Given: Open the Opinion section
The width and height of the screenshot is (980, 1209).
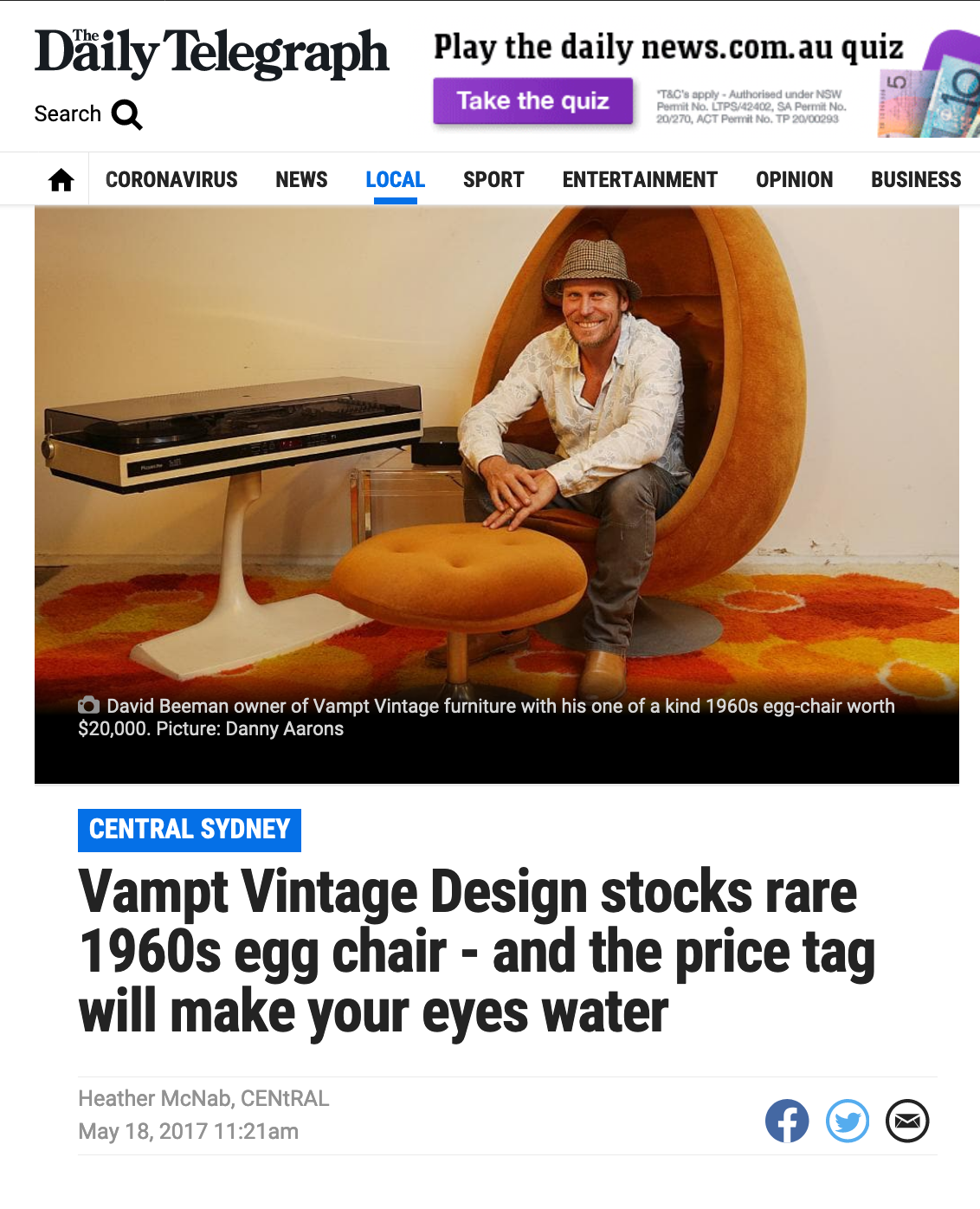Looking at the screenshot, I should coord(794,179).
